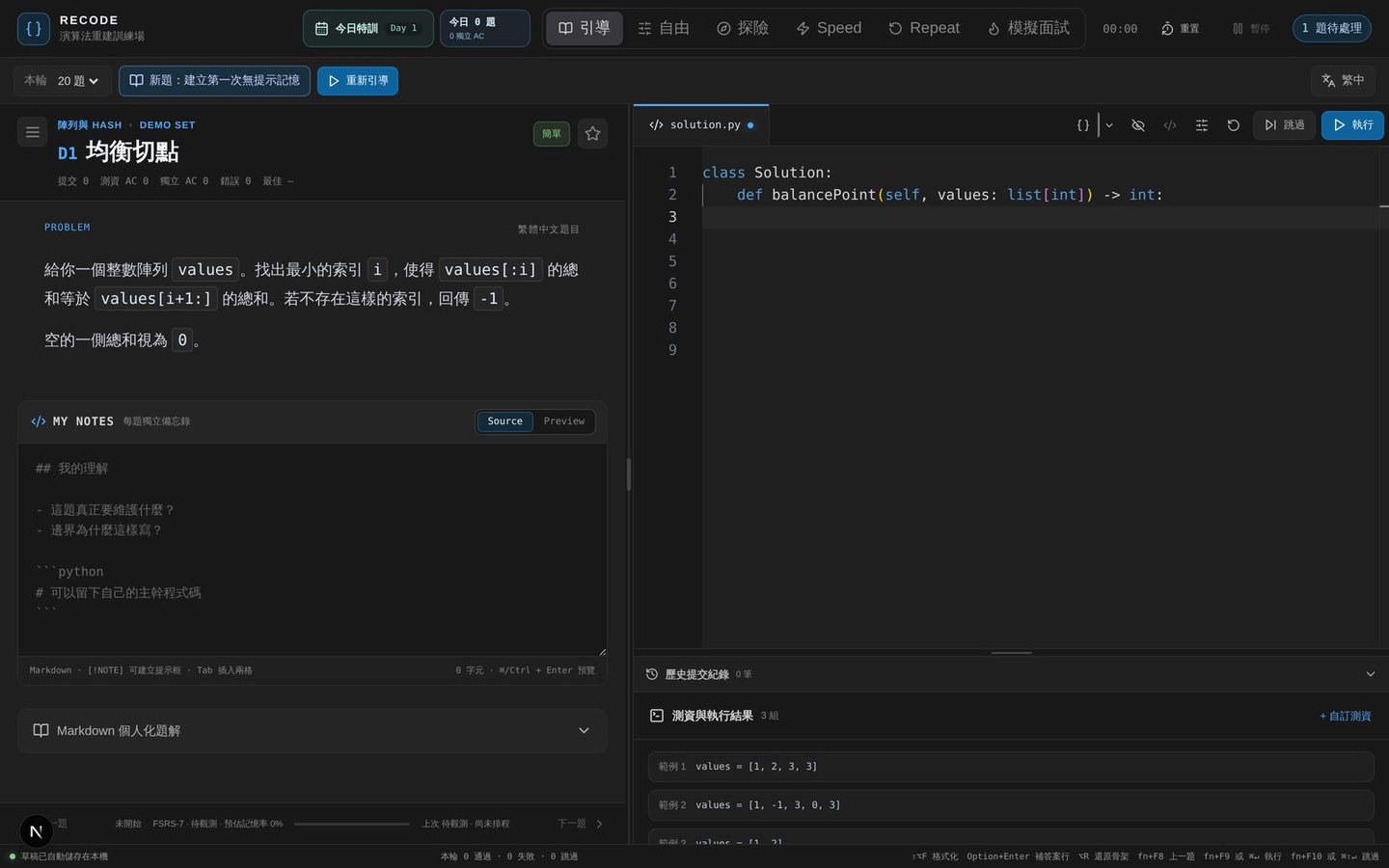The width and height of the screenshot is (1389, 868).
Task: Click the 繁體中文題目 language label
Action: click(549, 230)
